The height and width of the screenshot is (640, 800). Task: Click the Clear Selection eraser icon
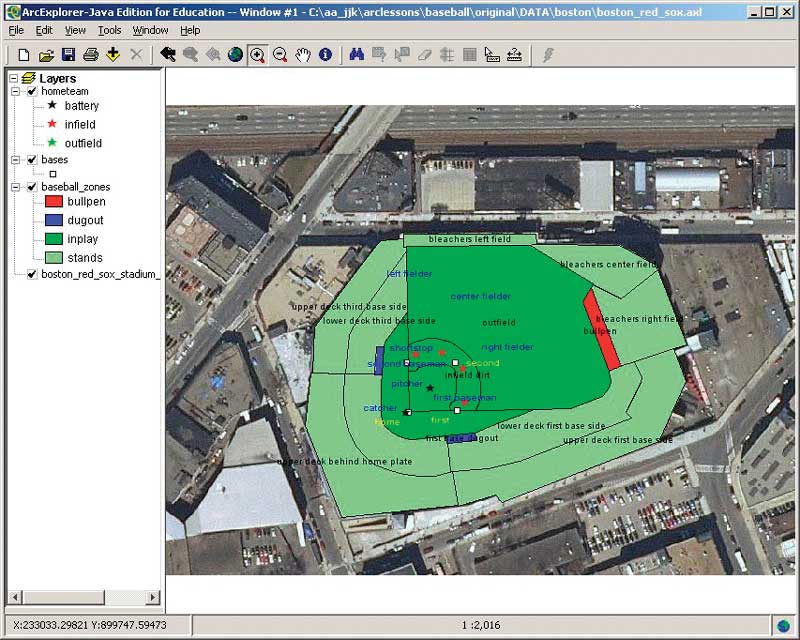click(424, 54)
